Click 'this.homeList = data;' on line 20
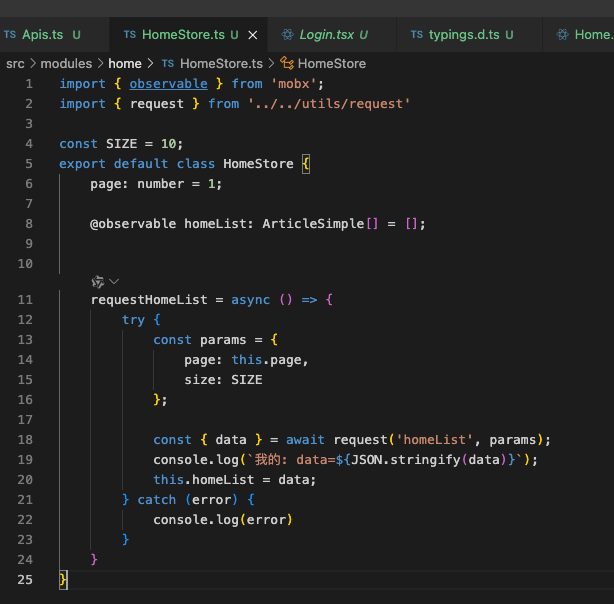This screenshot has width=614, height=604. coord(235,480)
